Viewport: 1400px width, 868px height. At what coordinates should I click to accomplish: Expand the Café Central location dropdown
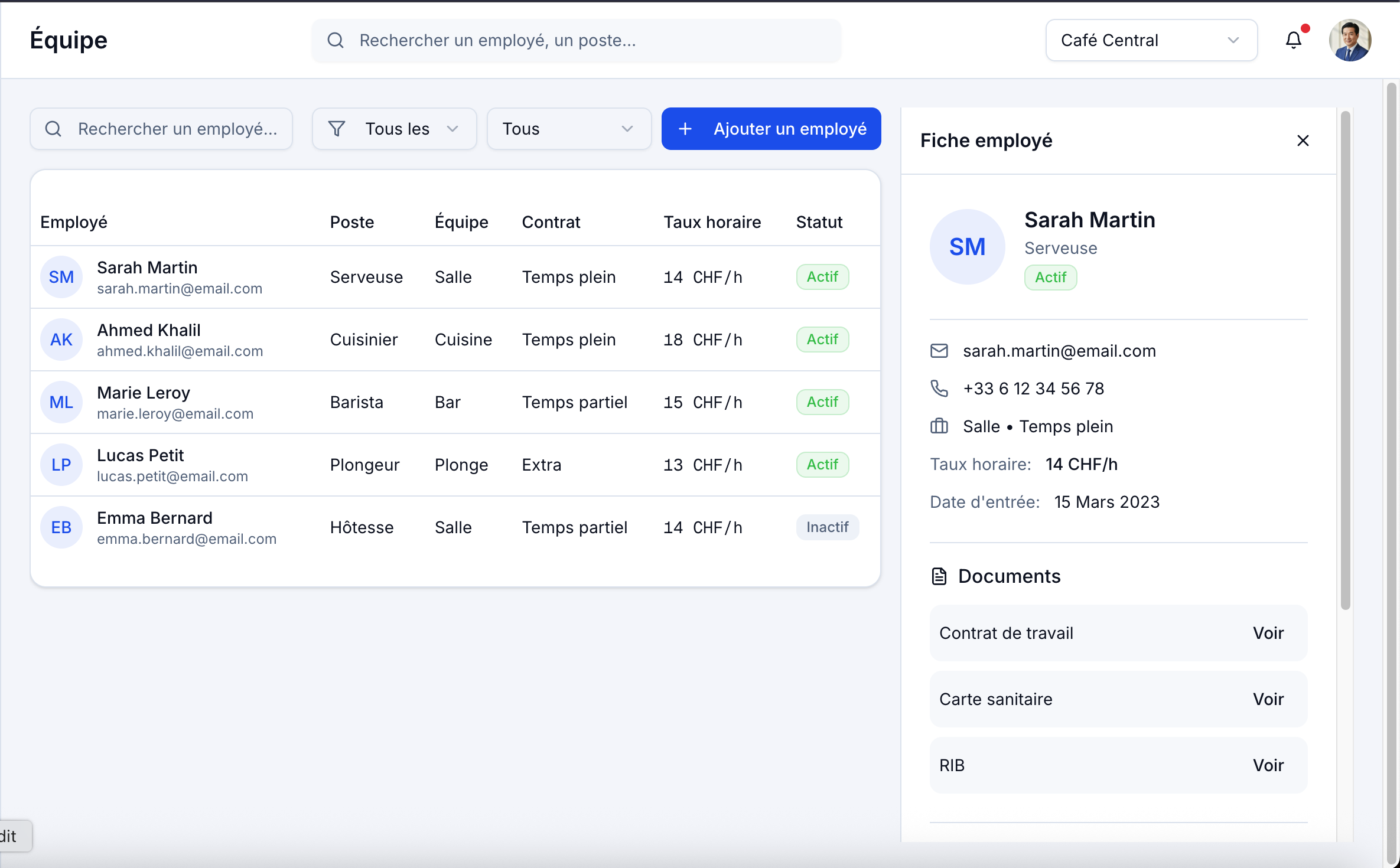1151,40
